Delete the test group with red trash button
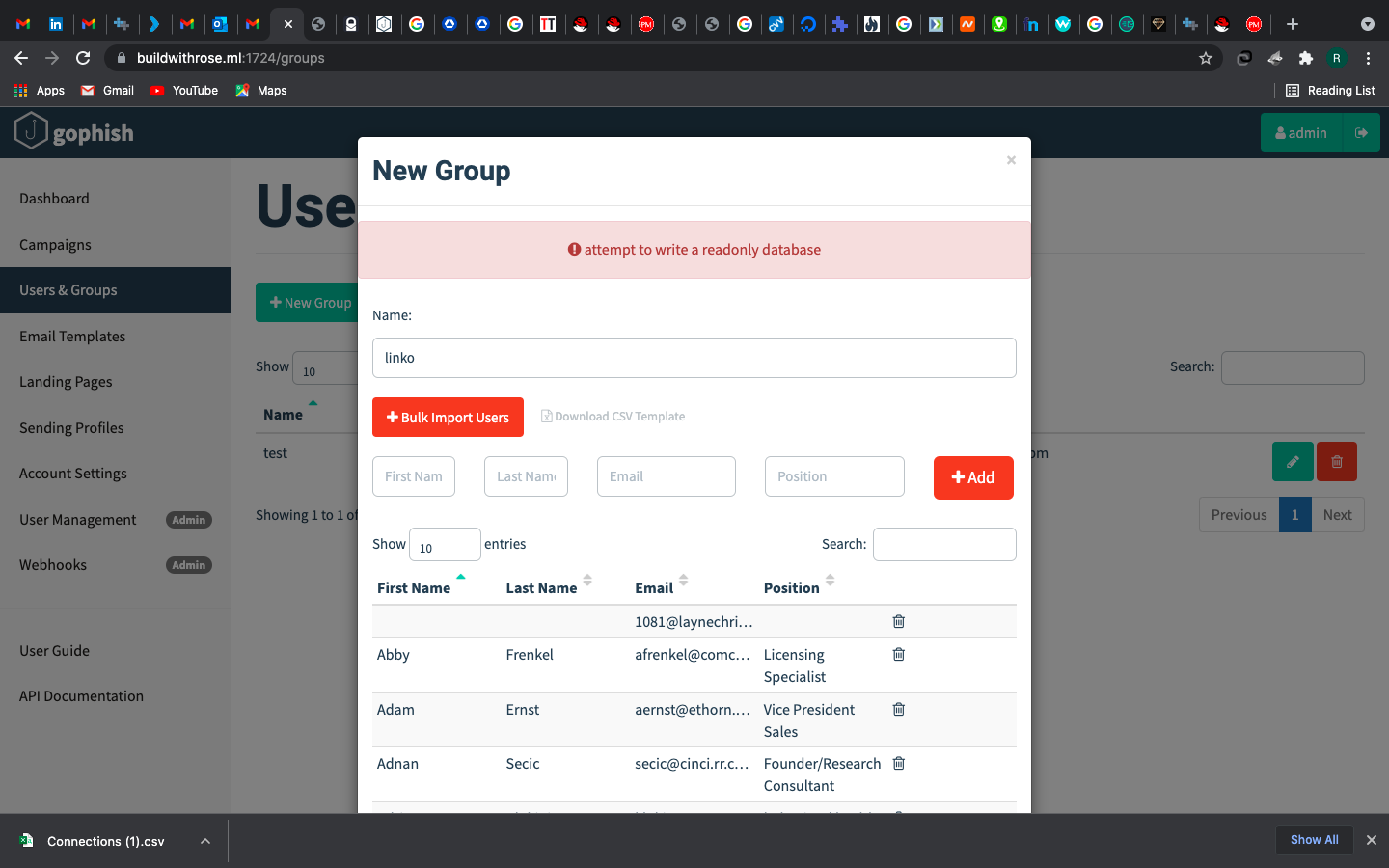The width and height of the screenshot is (1389, 868). (x=1337, y=462)
